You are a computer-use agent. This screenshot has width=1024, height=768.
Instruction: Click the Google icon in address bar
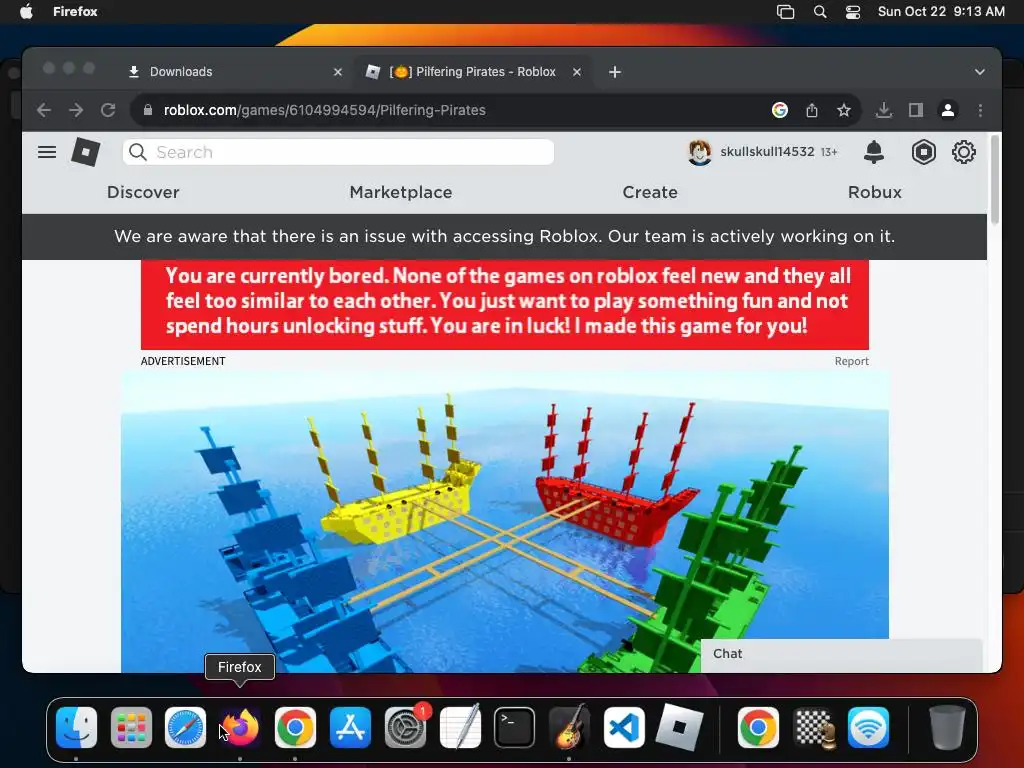(x=779, y=110)
